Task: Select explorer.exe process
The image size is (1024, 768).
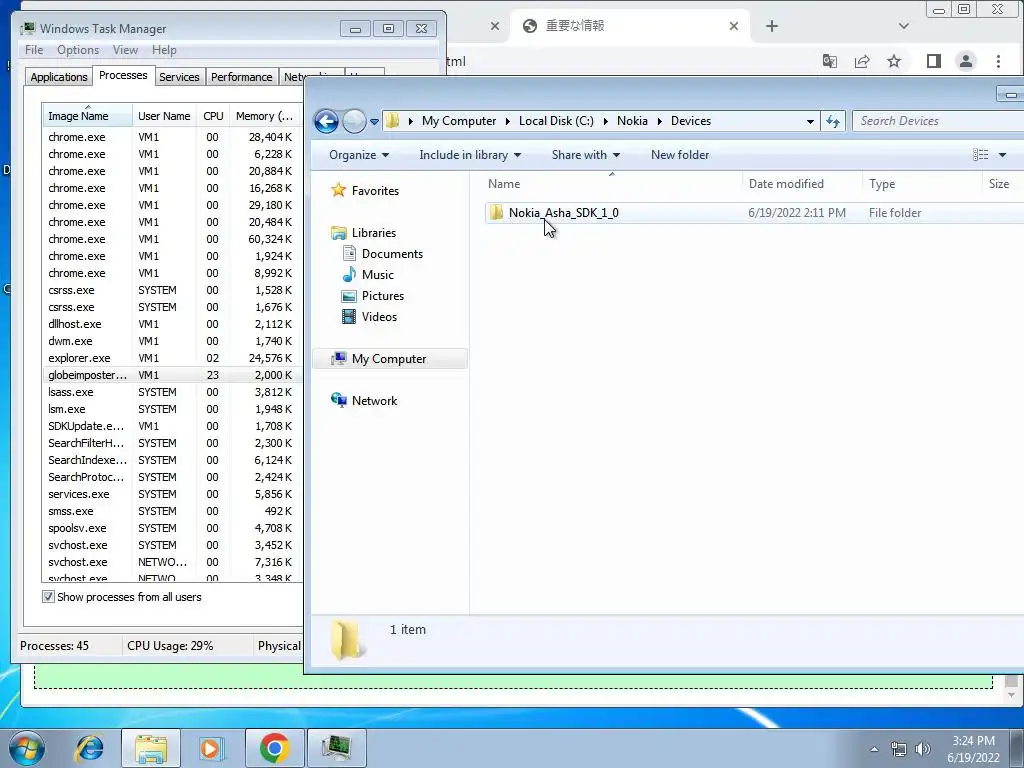Action: 172,358
